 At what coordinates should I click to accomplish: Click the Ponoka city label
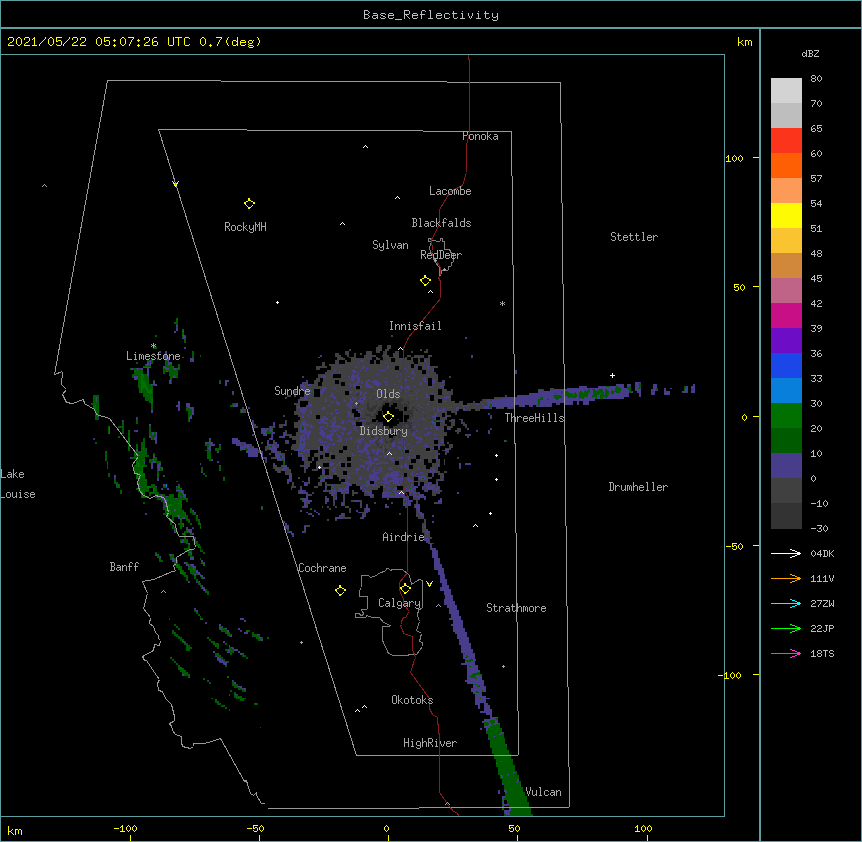click(x=480, y=136)
